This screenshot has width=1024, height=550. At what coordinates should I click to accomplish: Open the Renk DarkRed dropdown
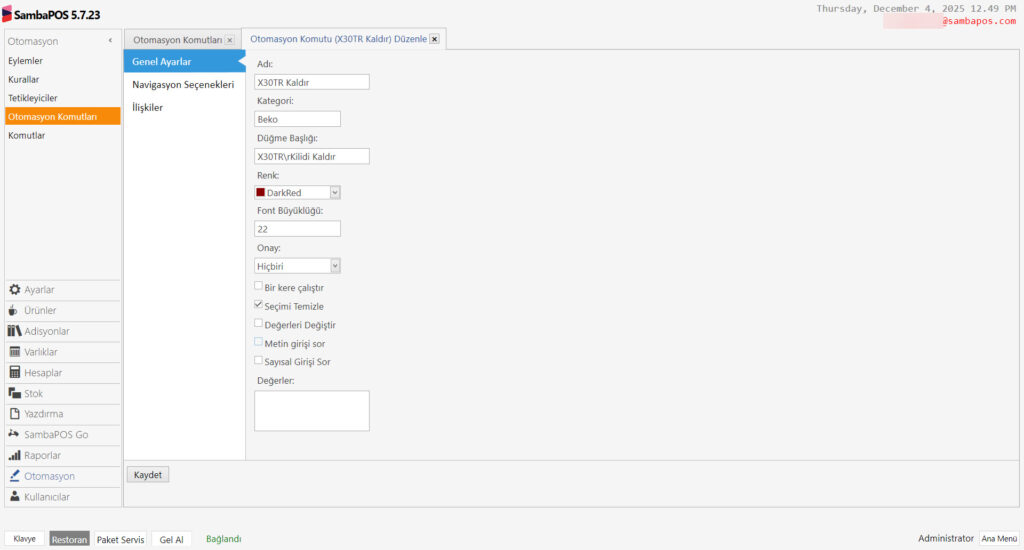point(335,192)
